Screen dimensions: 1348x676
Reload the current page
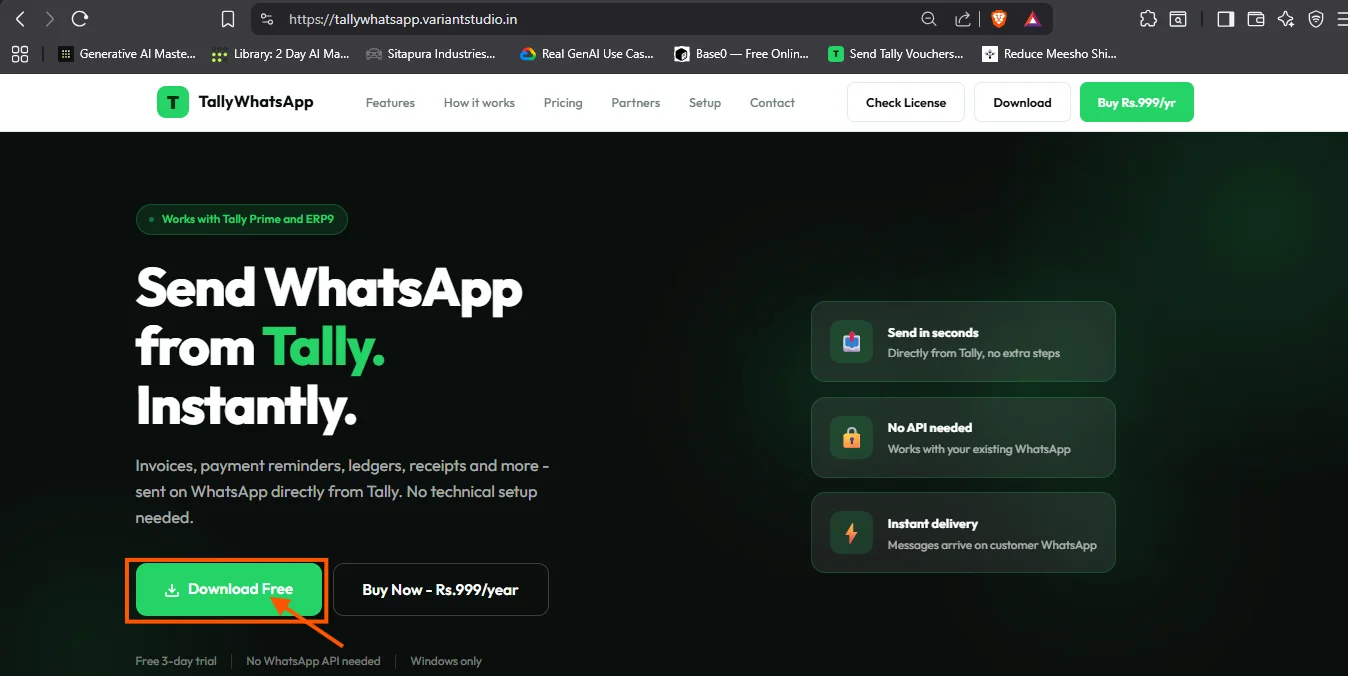(x=80, y=19)
